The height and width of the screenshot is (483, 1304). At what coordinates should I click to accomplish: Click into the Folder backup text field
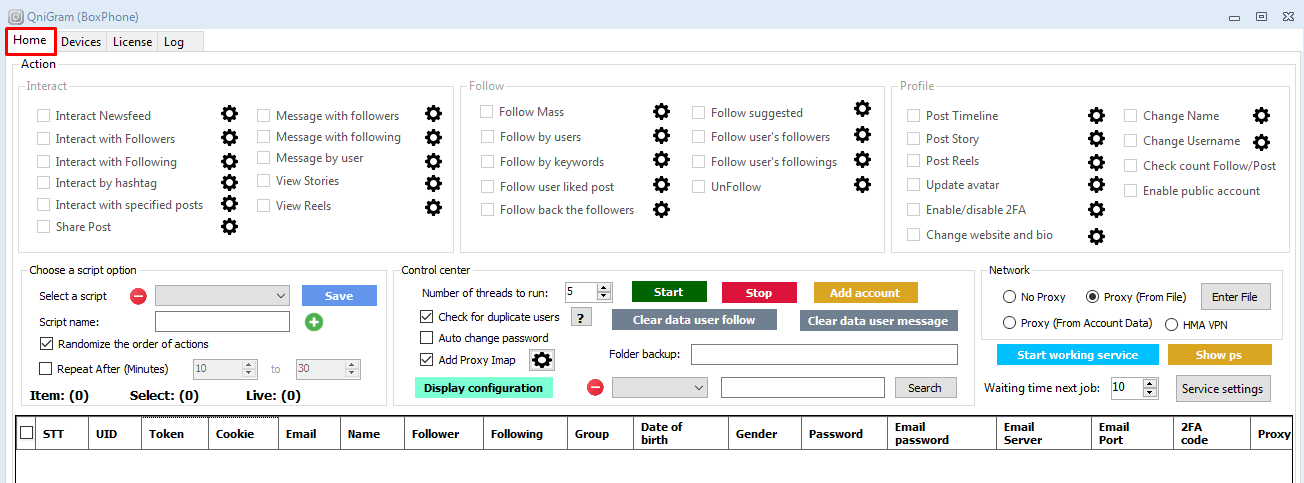coord(823,355)
